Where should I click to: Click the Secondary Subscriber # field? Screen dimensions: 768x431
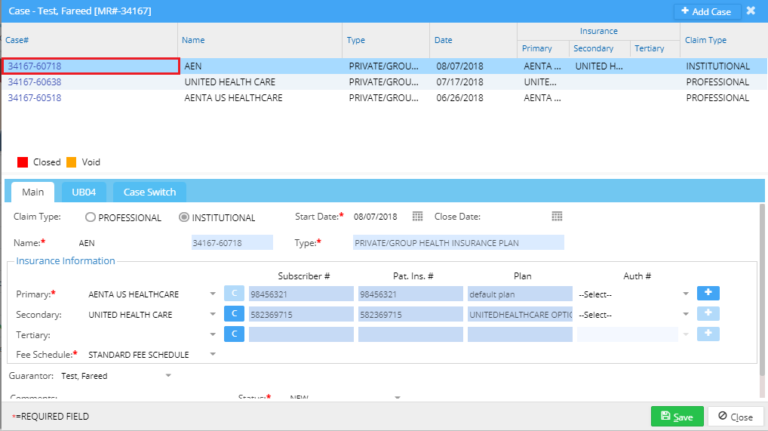pyautogui.click(x=301, y=314)
